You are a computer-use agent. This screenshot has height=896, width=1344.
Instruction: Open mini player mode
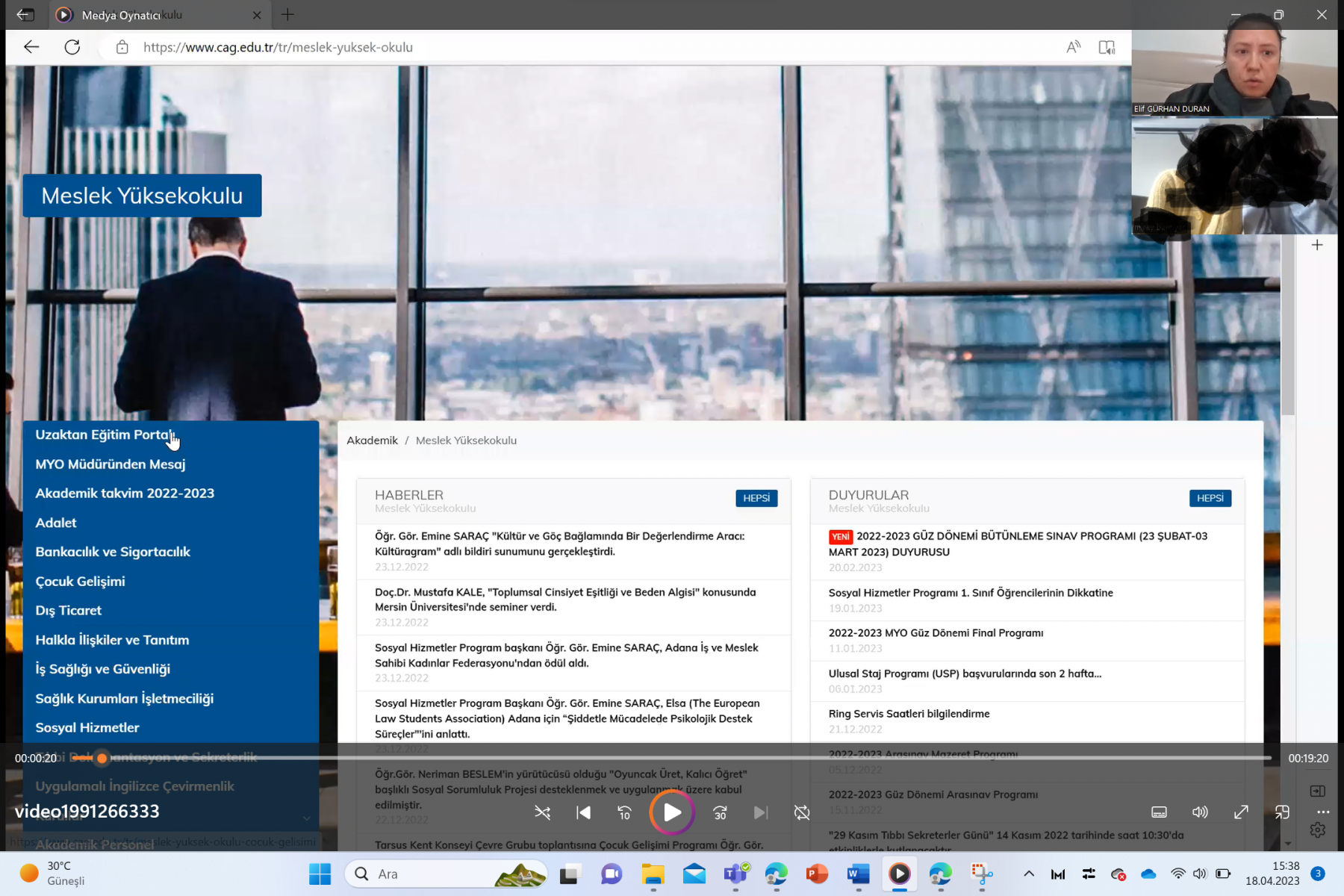tap(1282, 812)
